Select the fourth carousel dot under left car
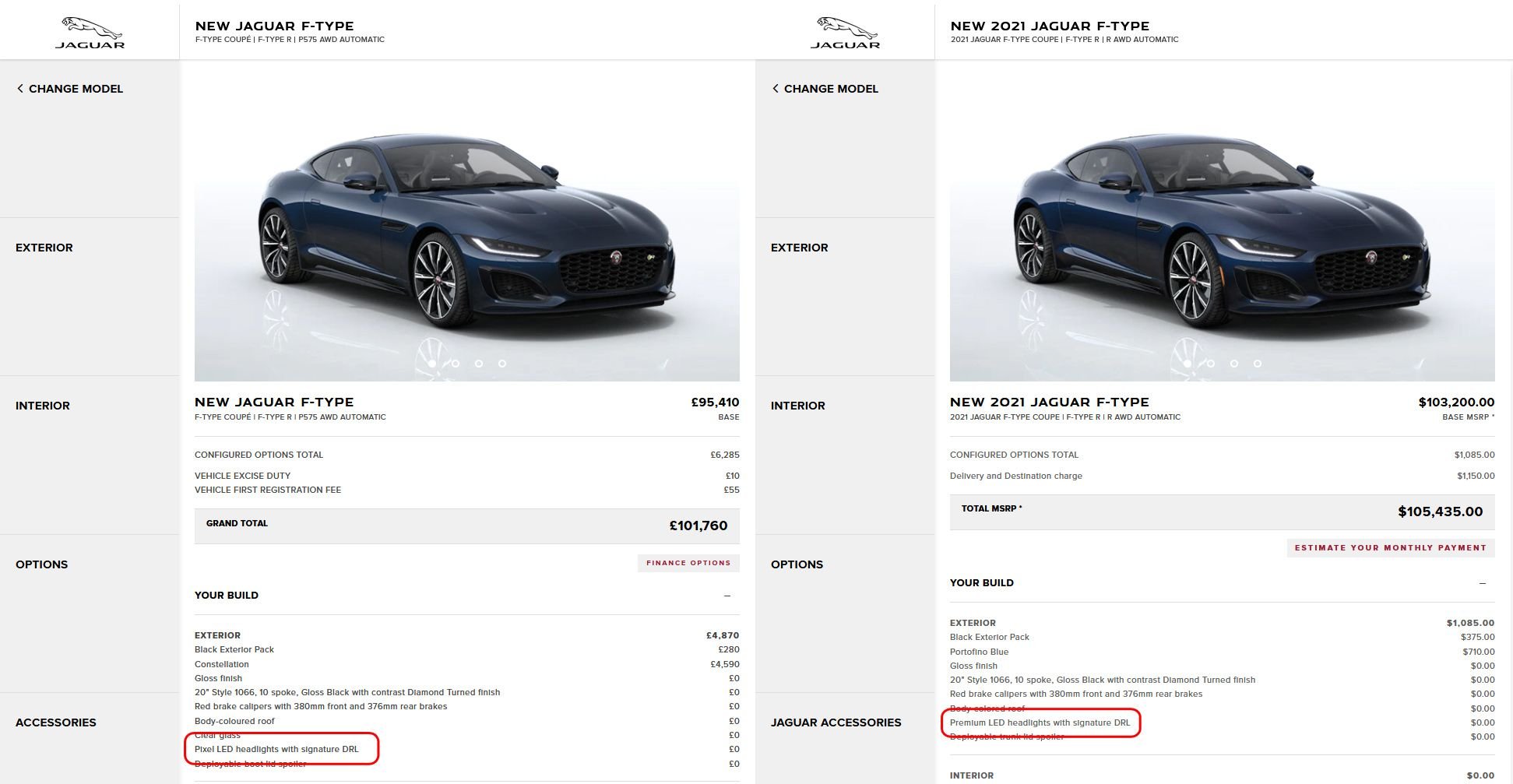 [502, 364]
